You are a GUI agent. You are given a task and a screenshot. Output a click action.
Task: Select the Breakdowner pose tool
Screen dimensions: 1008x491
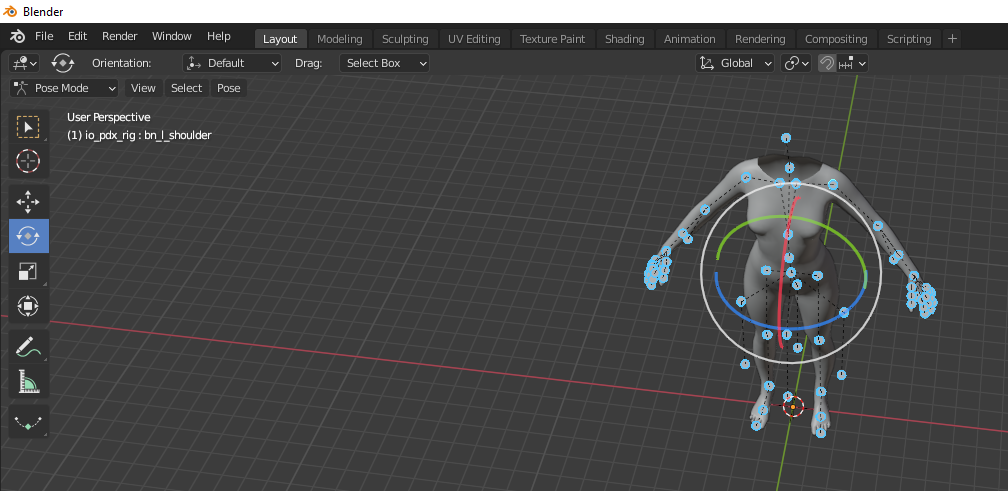(x=28, y=422)
